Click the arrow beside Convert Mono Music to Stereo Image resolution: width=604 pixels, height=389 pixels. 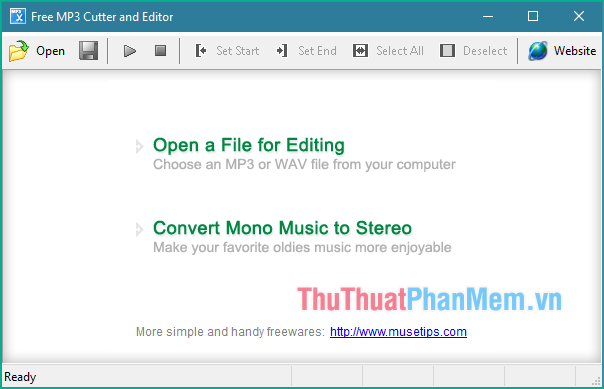[139, 230]
